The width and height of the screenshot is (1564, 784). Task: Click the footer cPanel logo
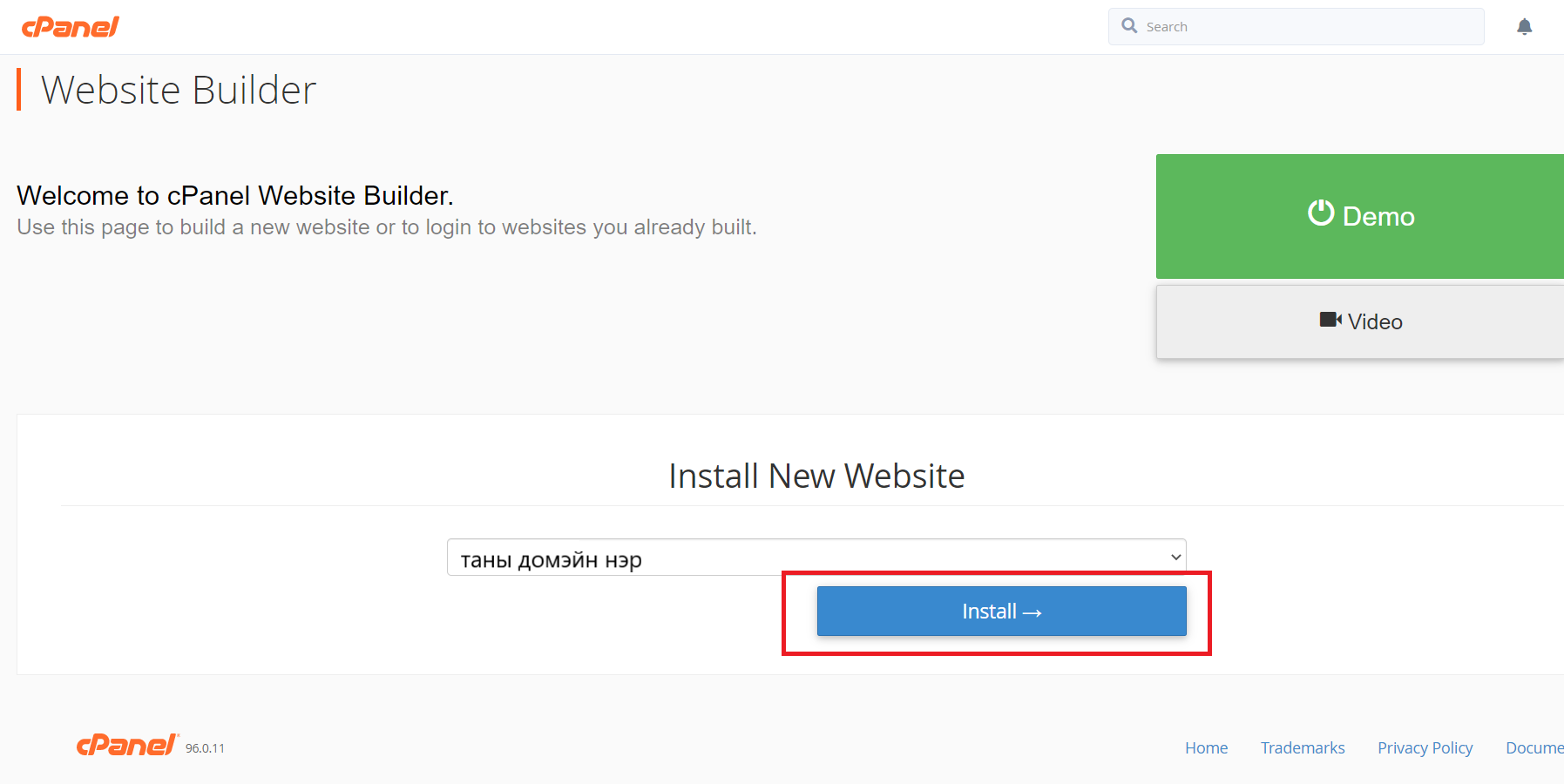[x=128, y=745]
